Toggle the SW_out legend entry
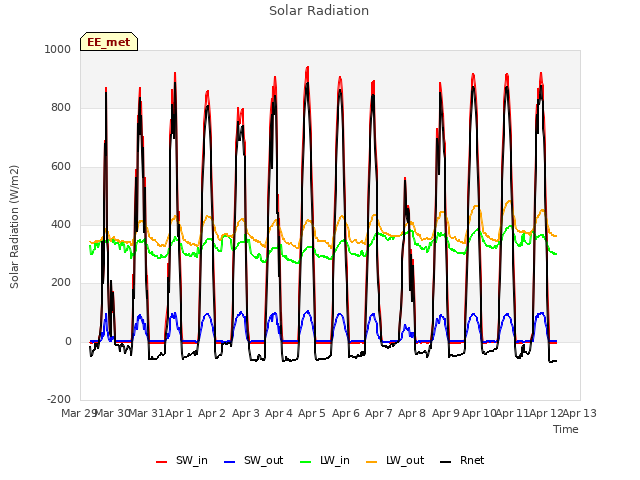Viewport: 640px width, 480px height. [254, 461]
